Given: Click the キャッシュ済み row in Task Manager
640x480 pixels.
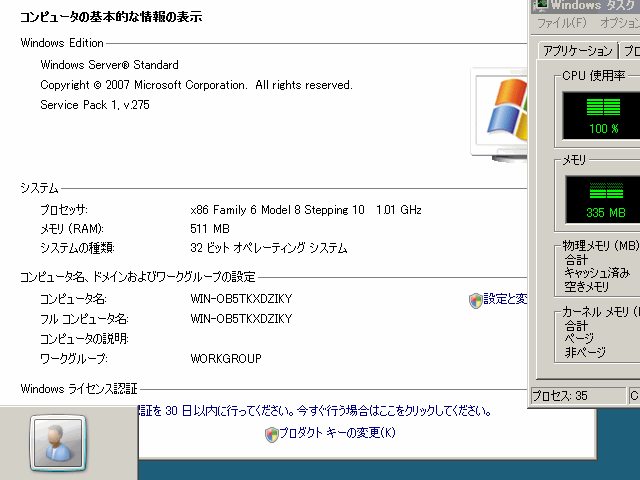Looking at the screenshot, I should tap(597, 273).
